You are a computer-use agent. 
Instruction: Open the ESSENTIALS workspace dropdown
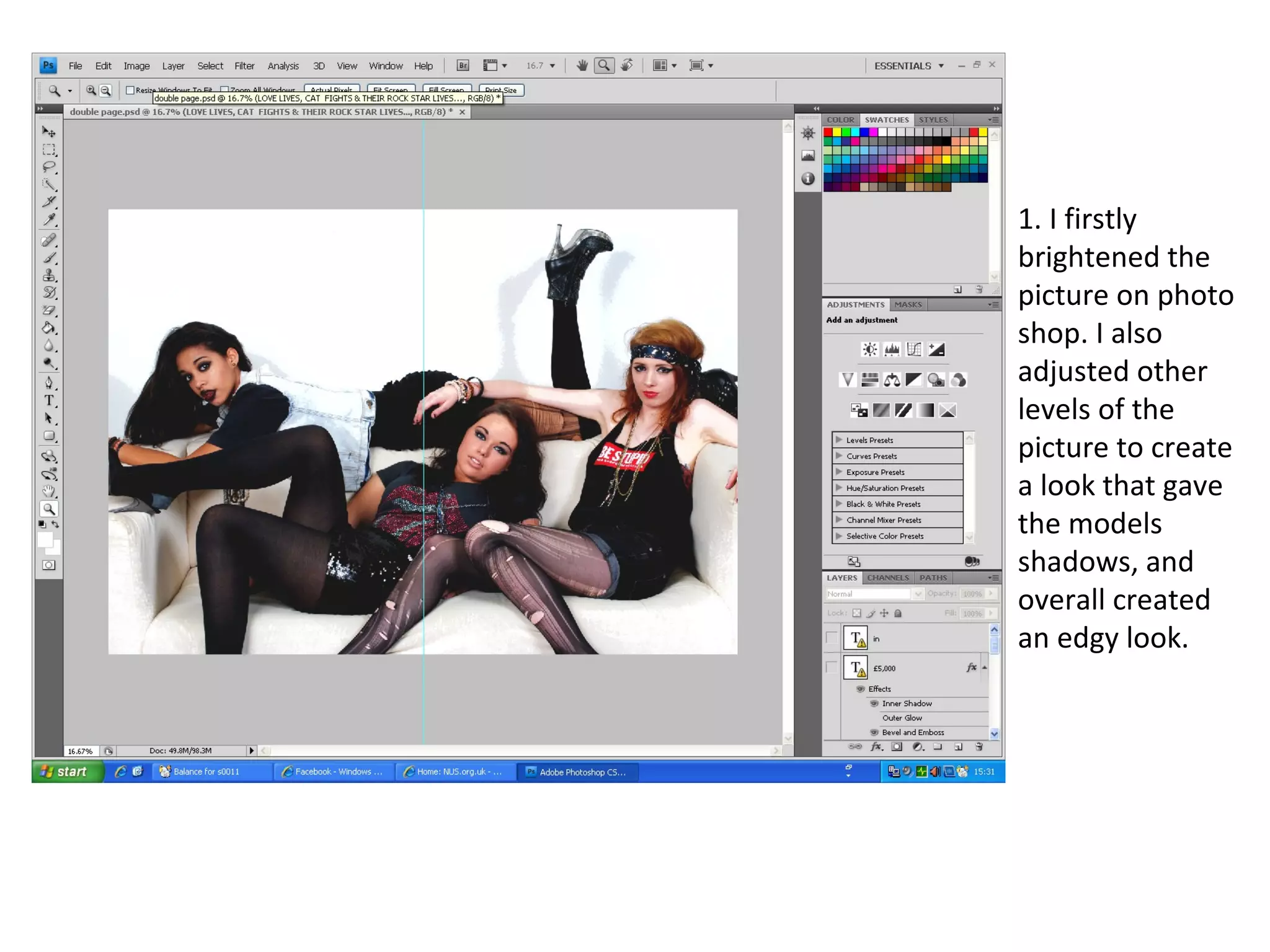coord(909,66)
